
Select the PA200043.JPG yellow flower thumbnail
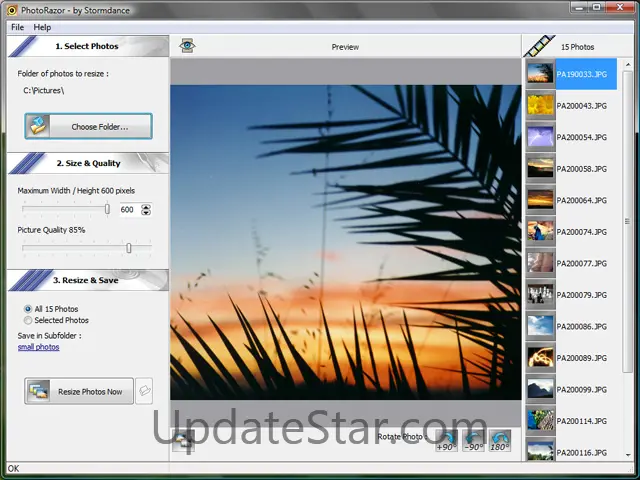540,105
